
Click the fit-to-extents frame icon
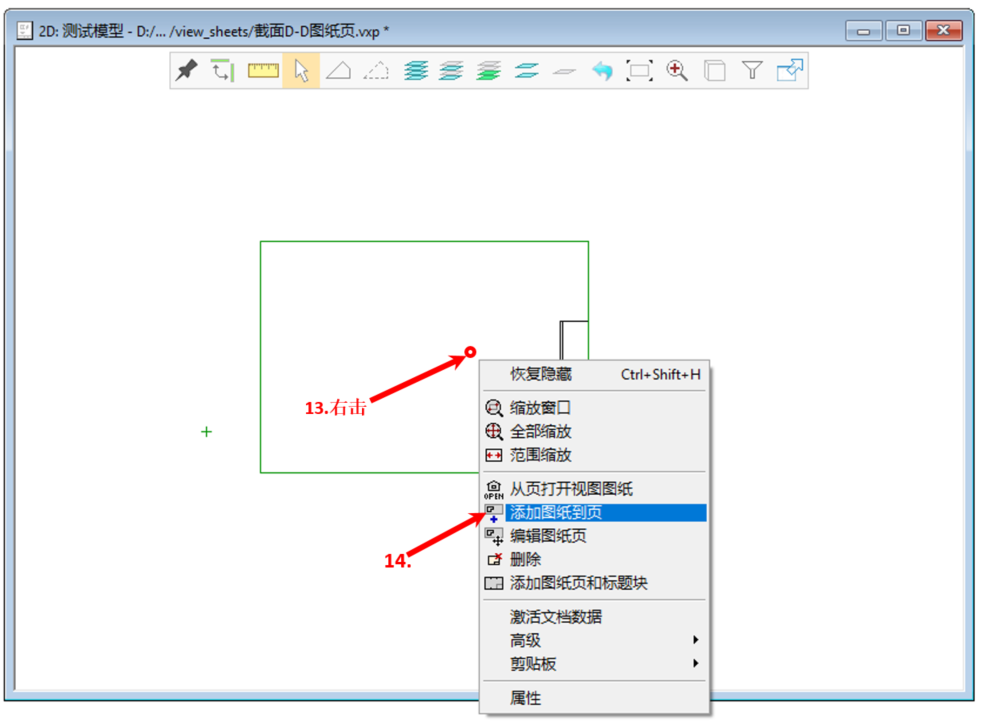point(639,70)
